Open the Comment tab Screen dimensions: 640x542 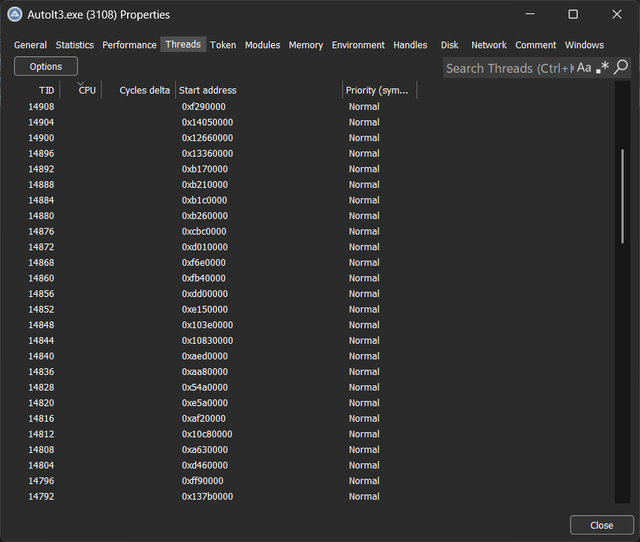(536, 45)
